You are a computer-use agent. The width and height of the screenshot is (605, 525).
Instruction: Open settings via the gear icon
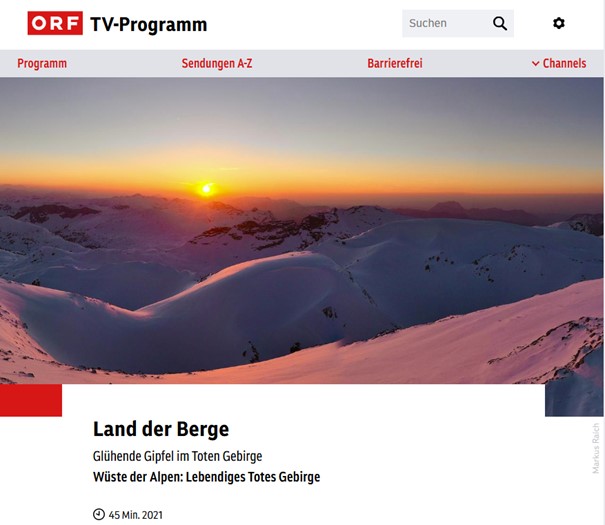(559, 23)
